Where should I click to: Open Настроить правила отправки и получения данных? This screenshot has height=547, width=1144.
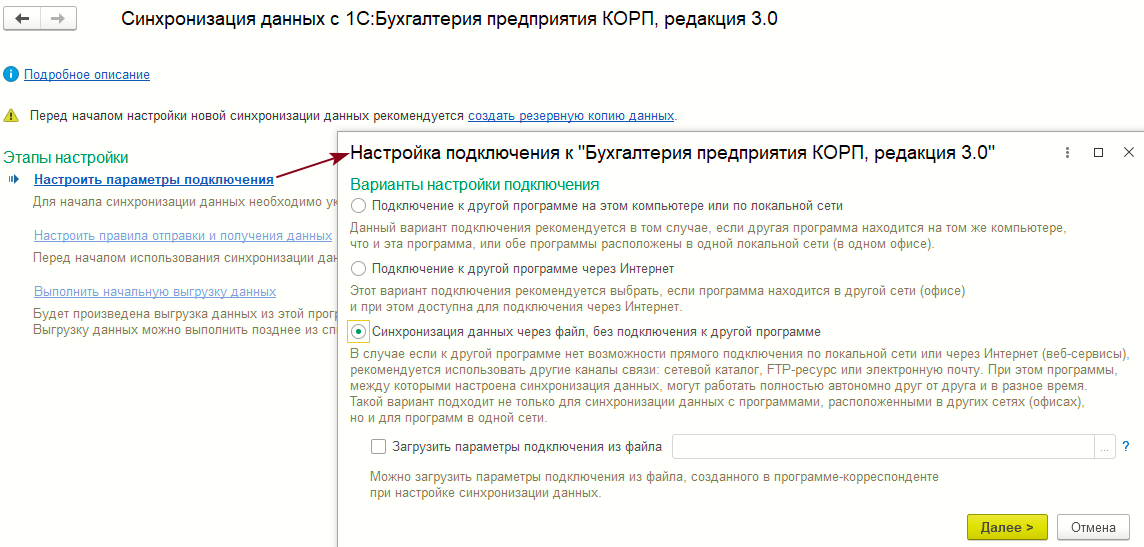pyautogui.click(x=182, y=236)
